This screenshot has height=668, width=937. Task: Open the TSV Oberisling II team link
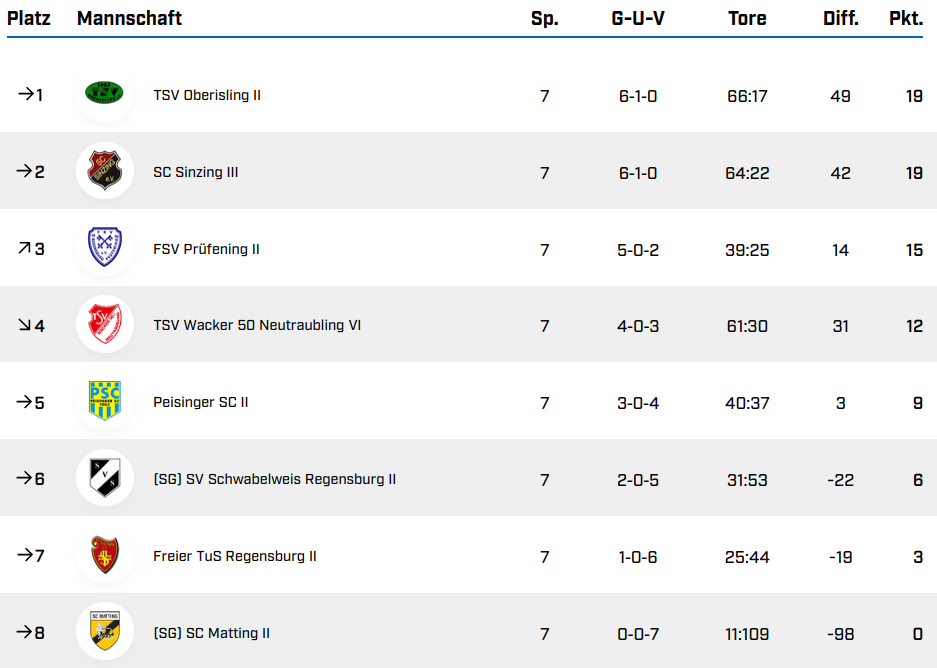point(207,95)
